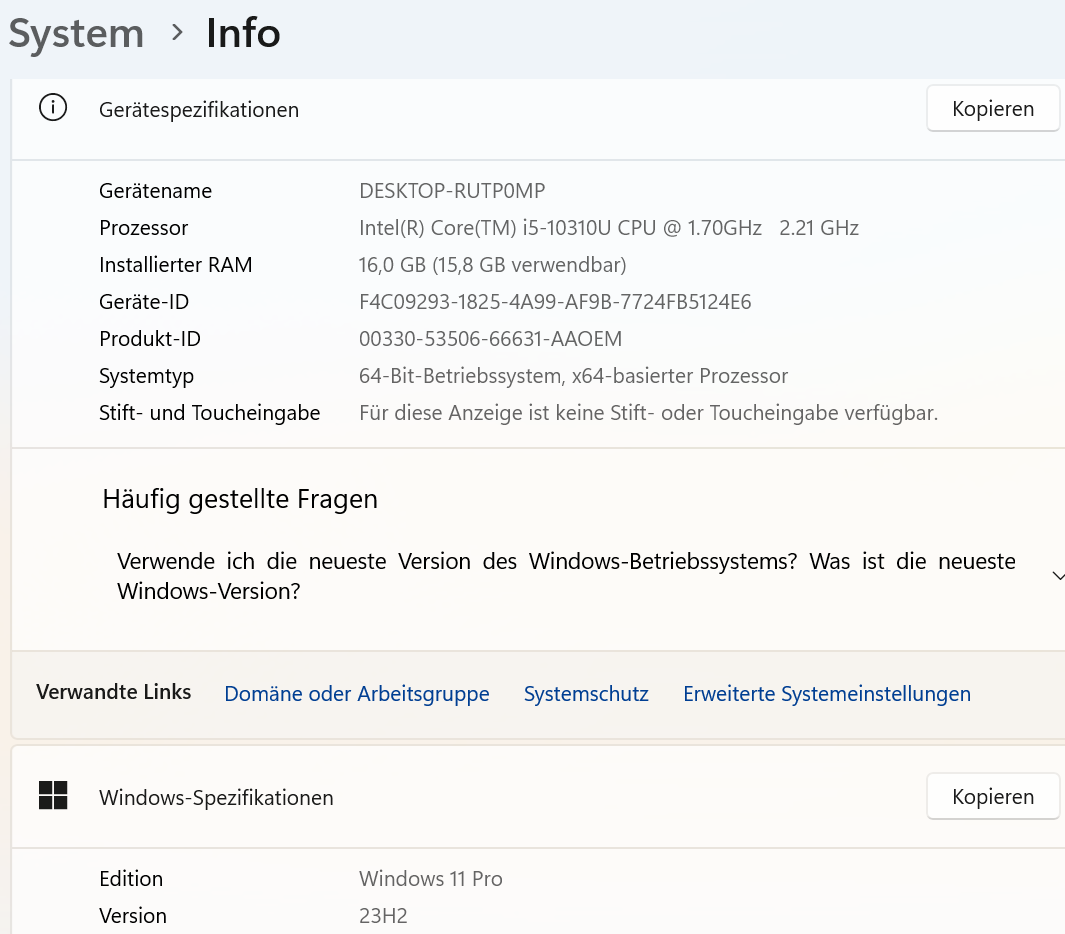Select the 16,0 GB RAM value

[x=492, y=265]
